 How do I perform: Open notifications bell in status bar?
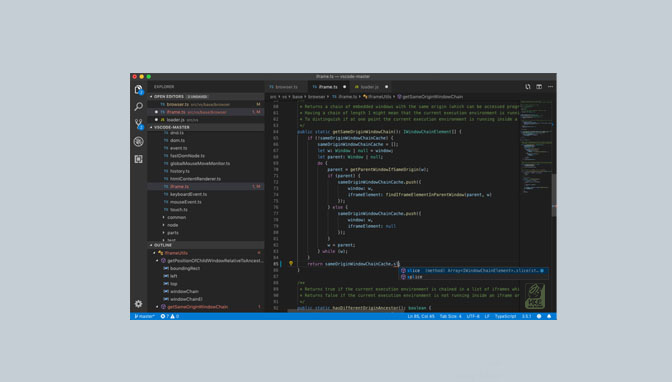pos(549,316)
